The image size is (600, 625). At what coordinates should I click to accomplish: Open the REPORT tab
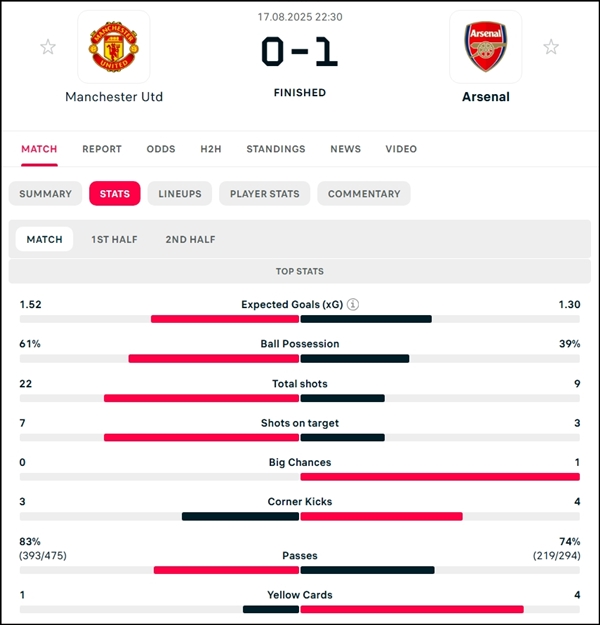pos(102,149)
